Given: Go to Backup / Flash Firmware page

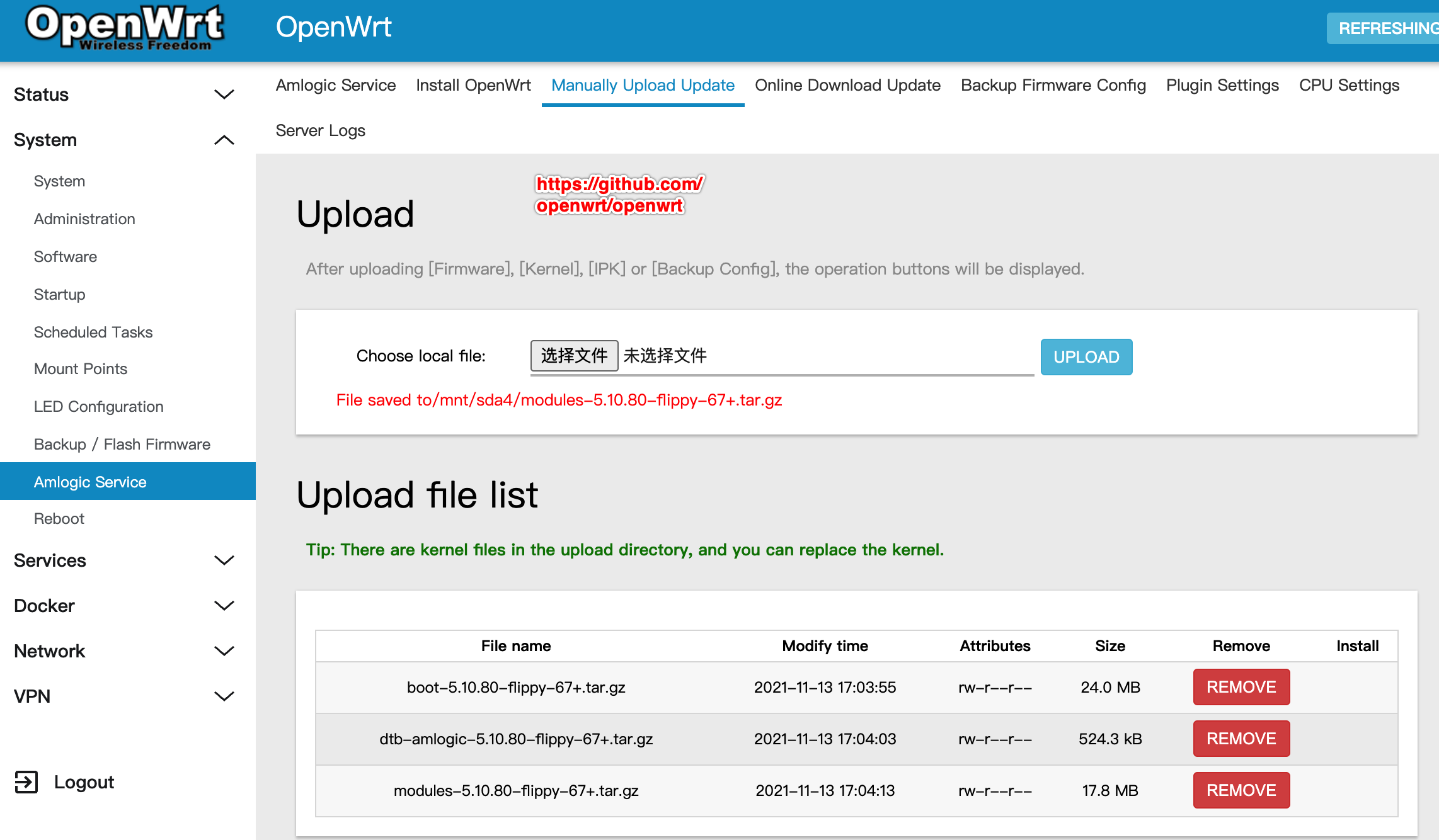Looking at the screenshot, I should [122, 444].
